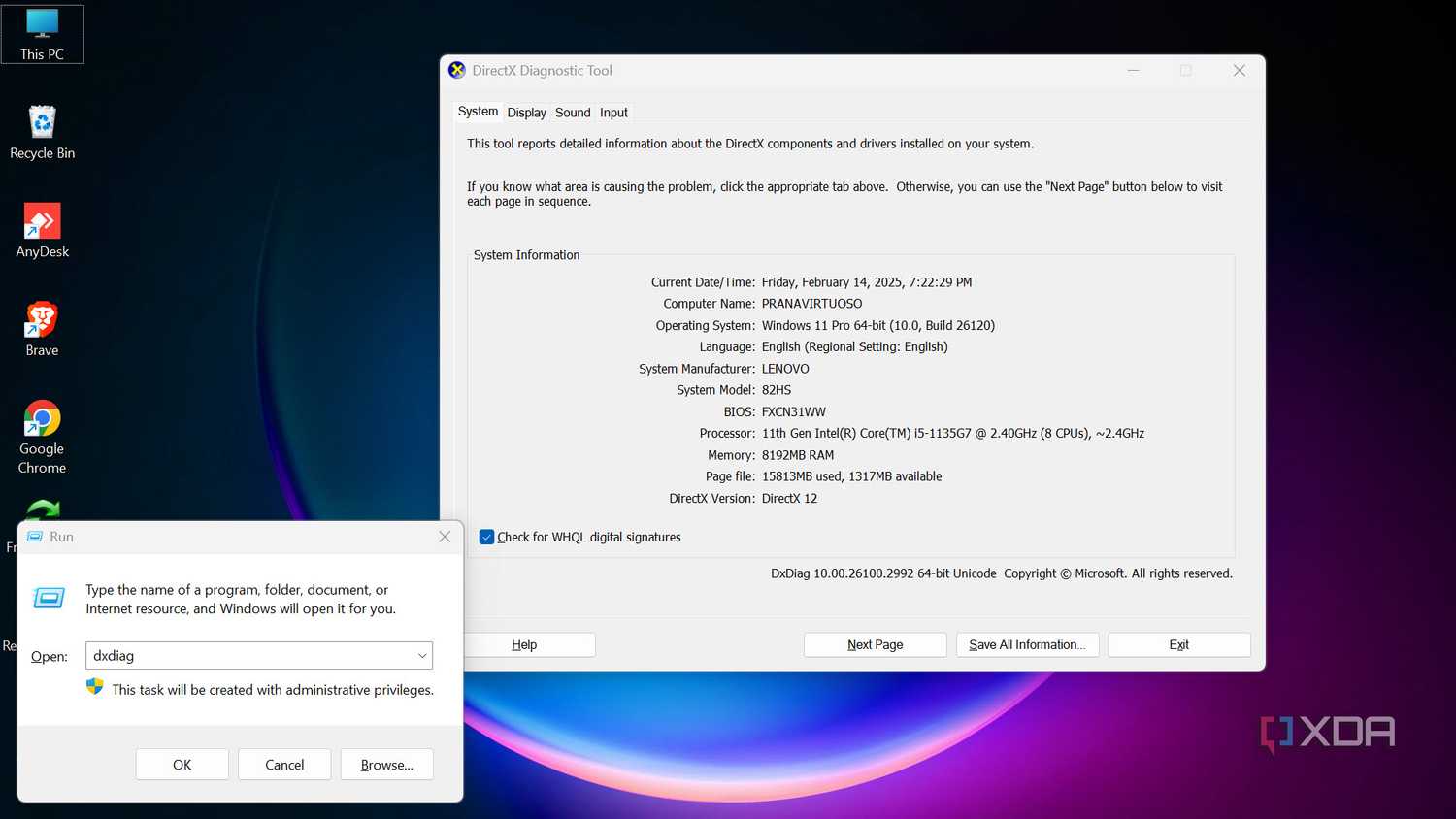The width and height of the screenshot is (1456, 819).
Task: Cancel the Run dialog
Action: click(x=284, y=765)
